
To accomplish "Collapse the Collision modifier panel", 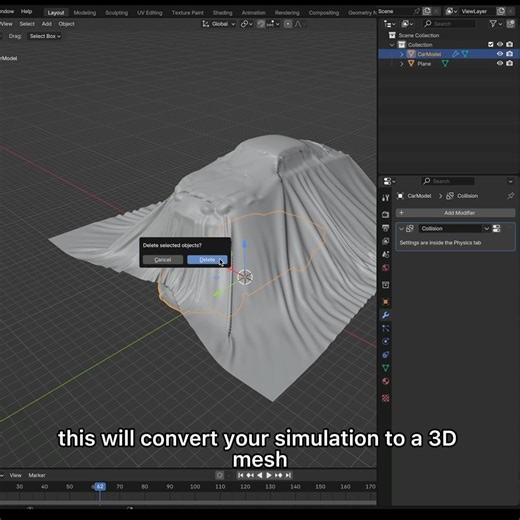I will 401,229.
